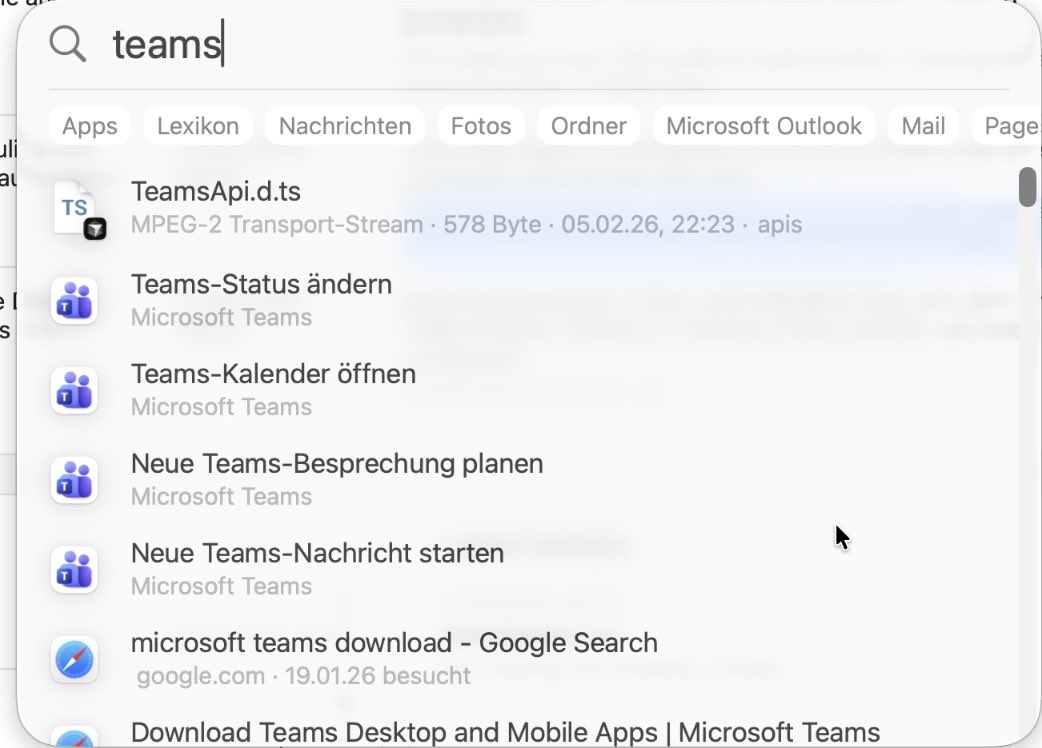Viewport: 1042px width, 748px height.
Task: Choose the Ordner filter
Action: pyautogui.click(x=589, y=126)
